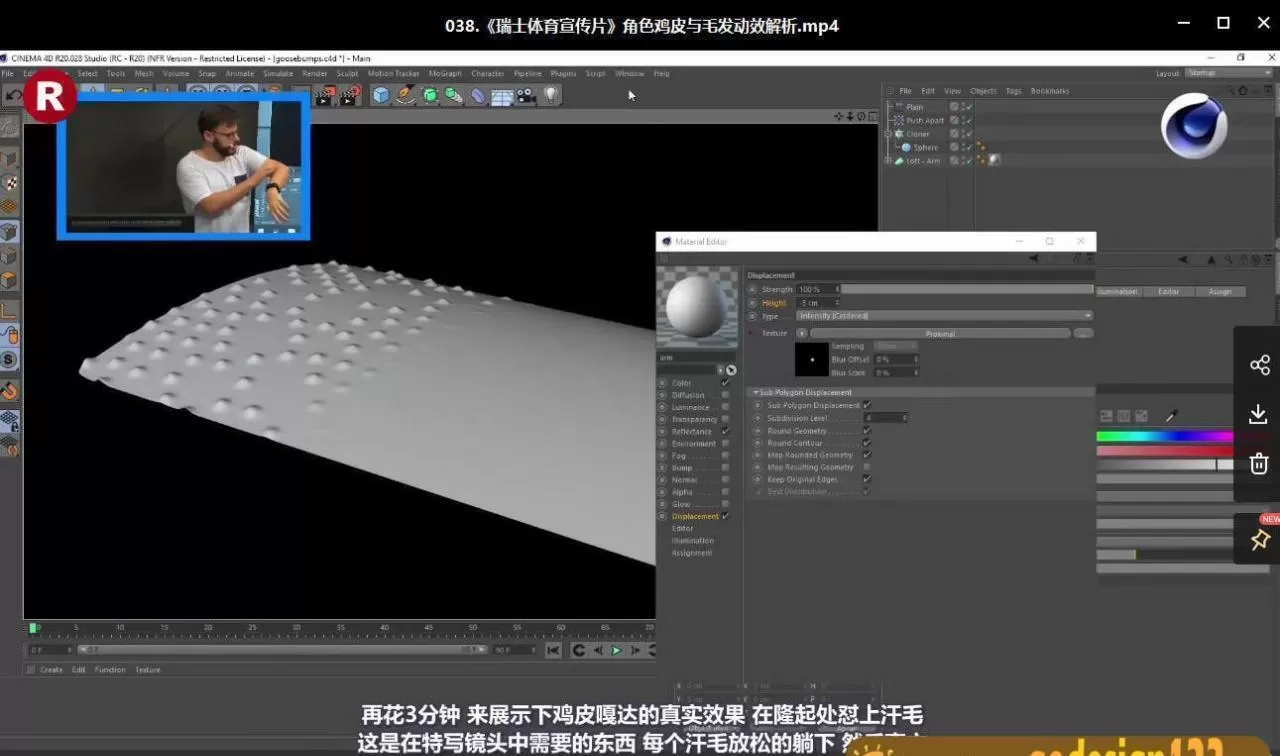Open the spline Pen tool icon
This screenshot has width=1280, height=756.
click(404, 95)
